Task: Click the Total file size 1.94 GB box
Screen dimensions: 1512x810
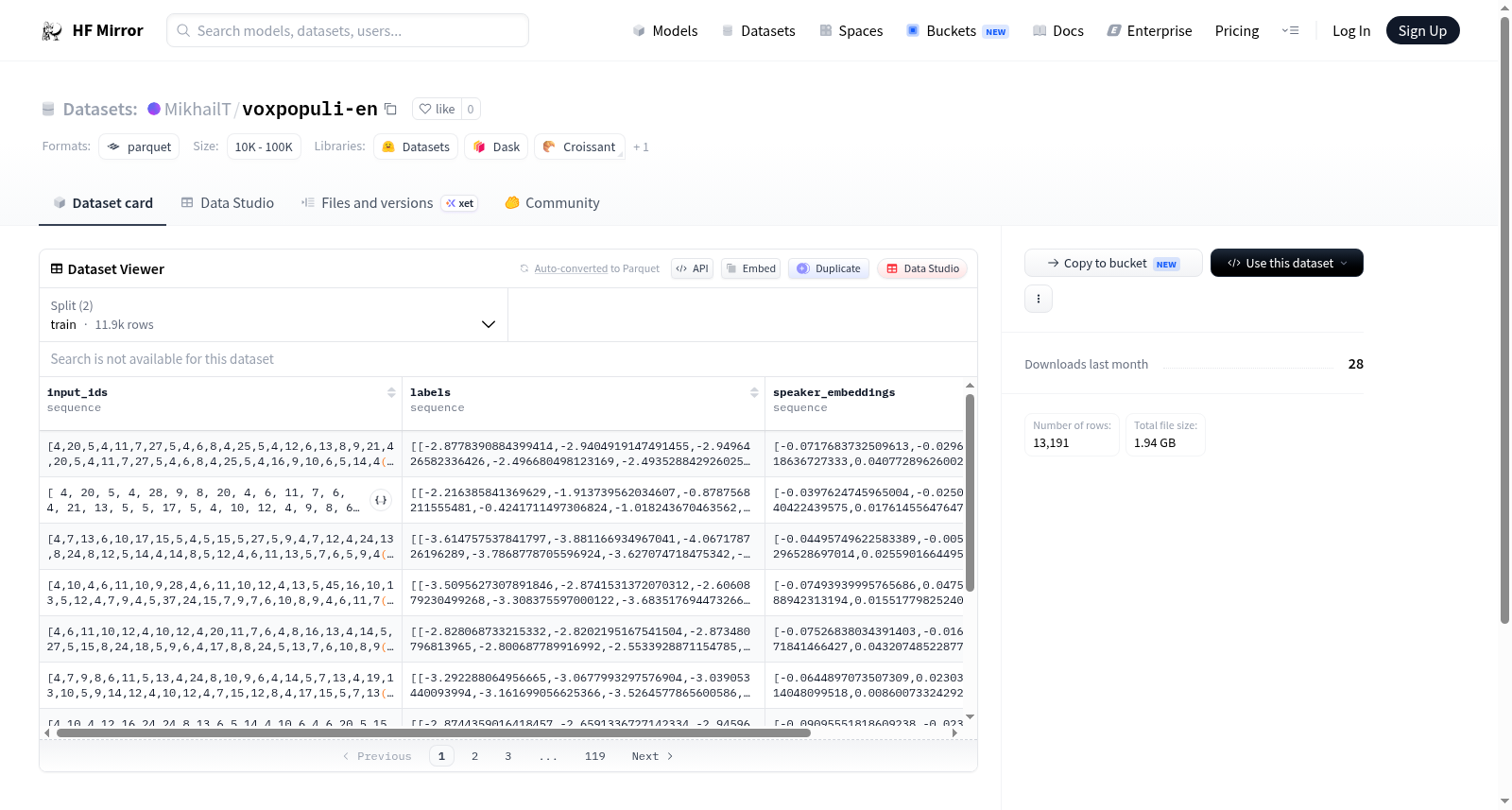Action: tap(1166, 435)
